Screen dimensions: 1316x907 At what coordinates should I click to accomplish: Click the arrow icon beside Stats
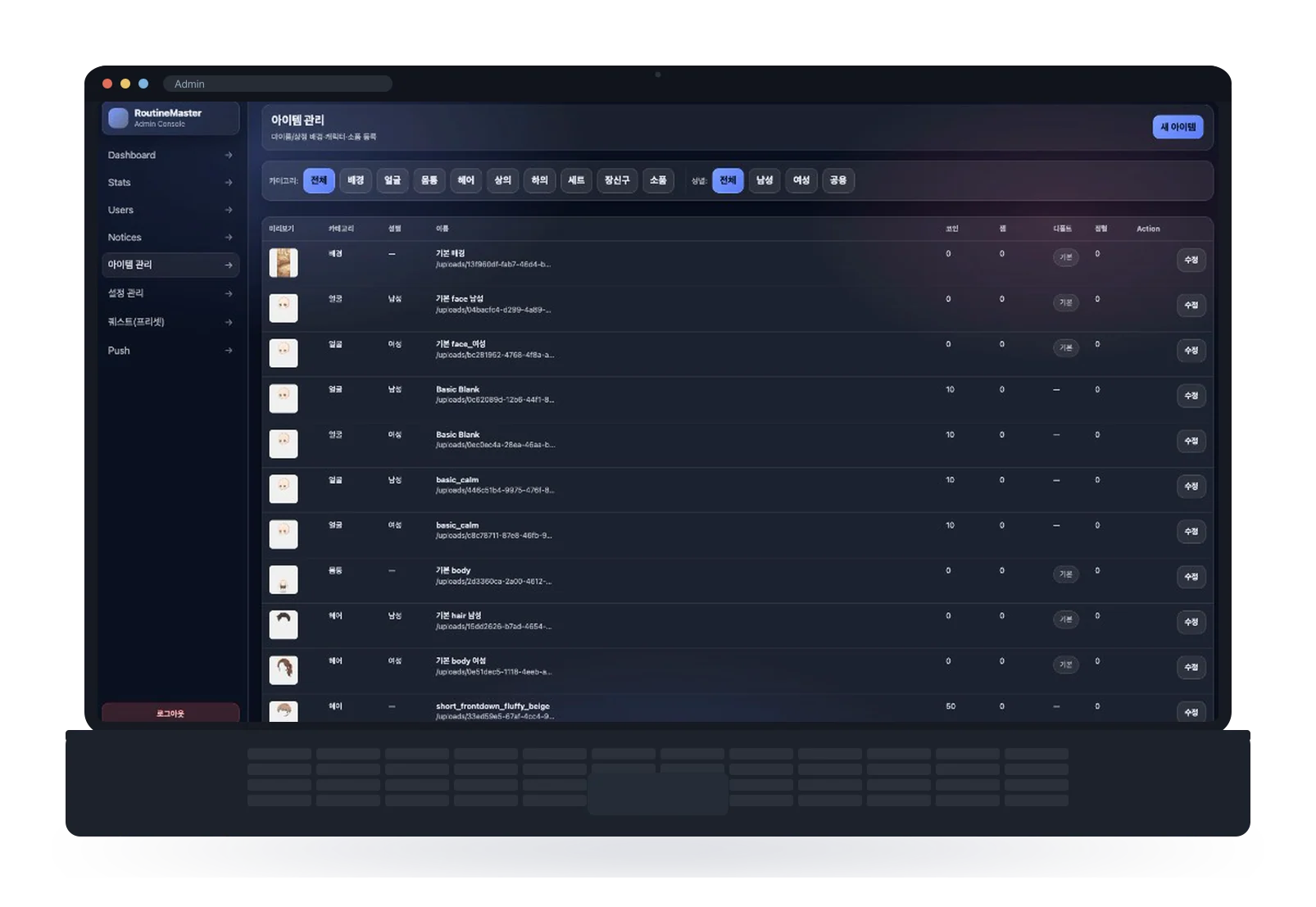click(x=229, y=183)
